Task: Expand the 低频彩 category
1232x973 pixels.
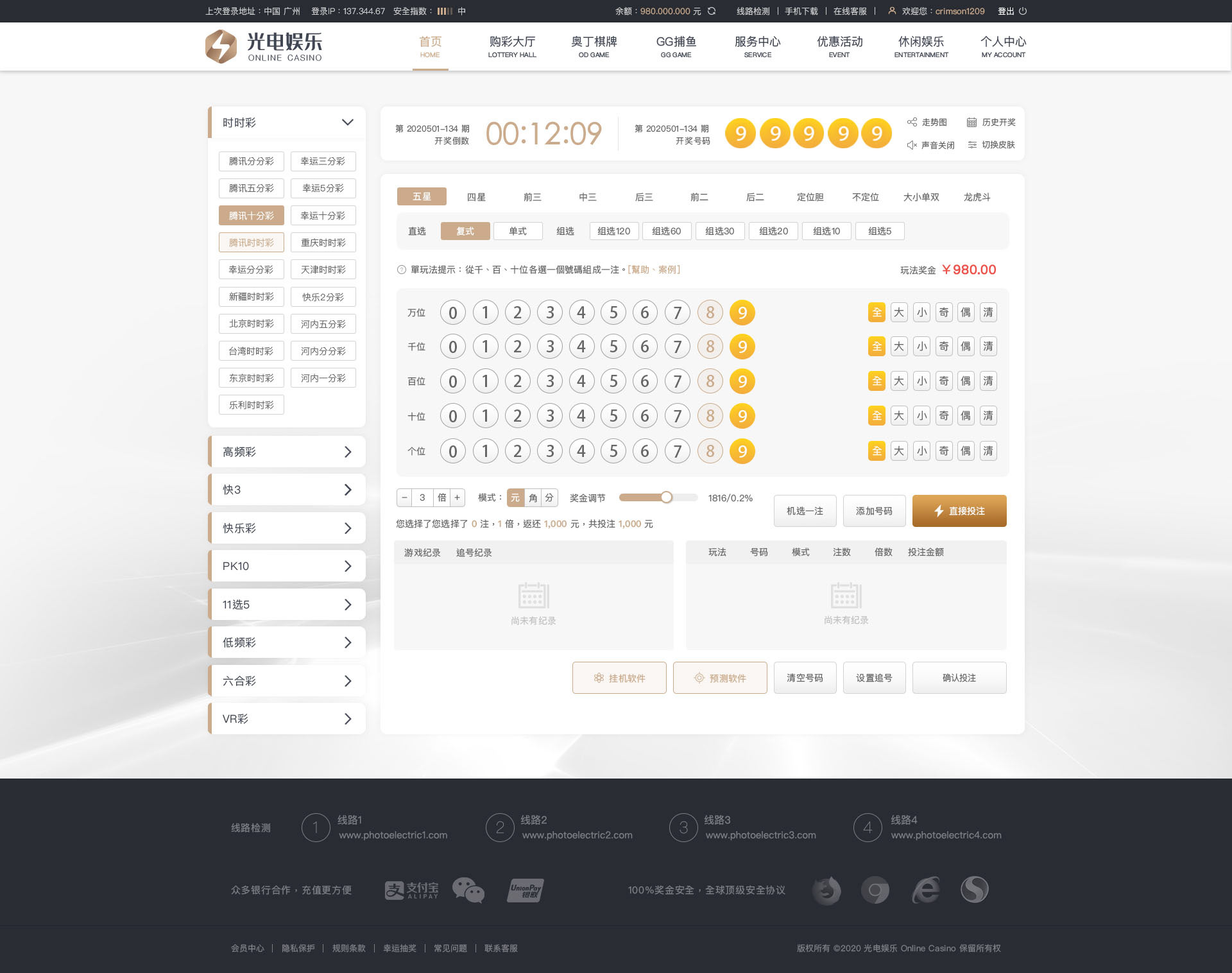Action: coord(287,642)
